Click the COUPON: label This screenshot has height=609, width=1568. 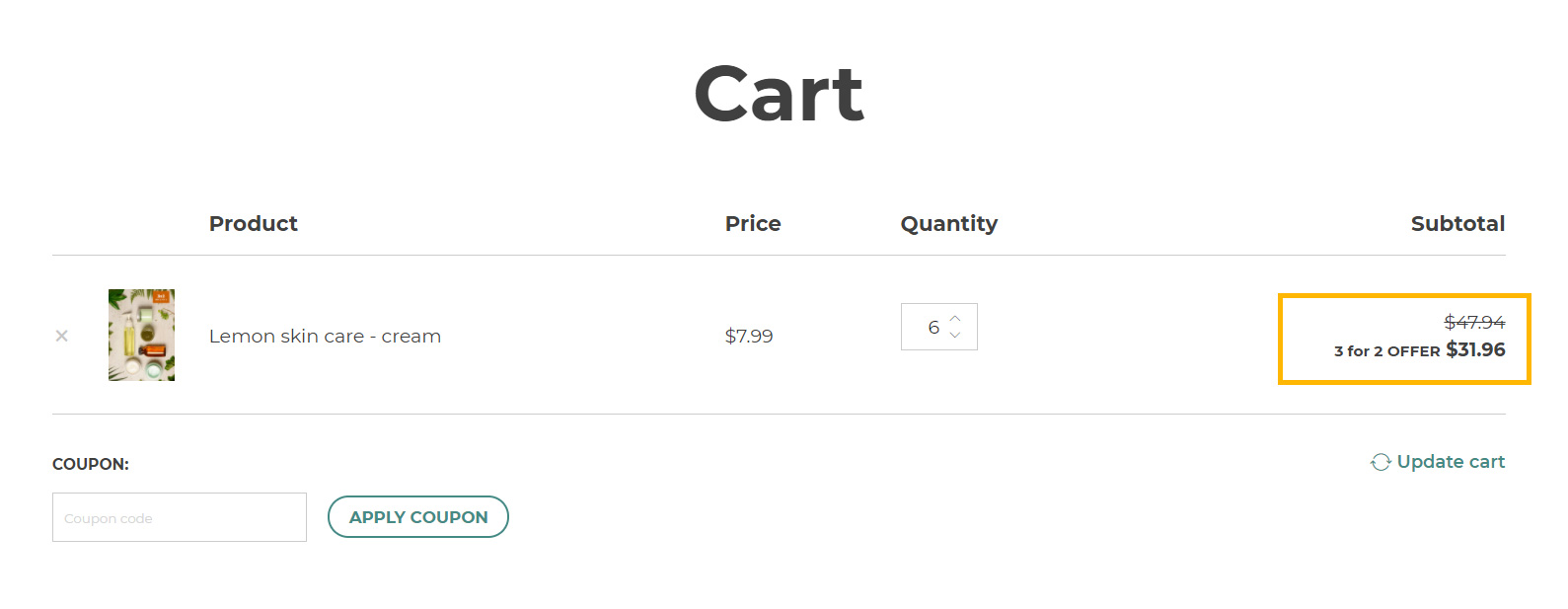tap(91, 464)
